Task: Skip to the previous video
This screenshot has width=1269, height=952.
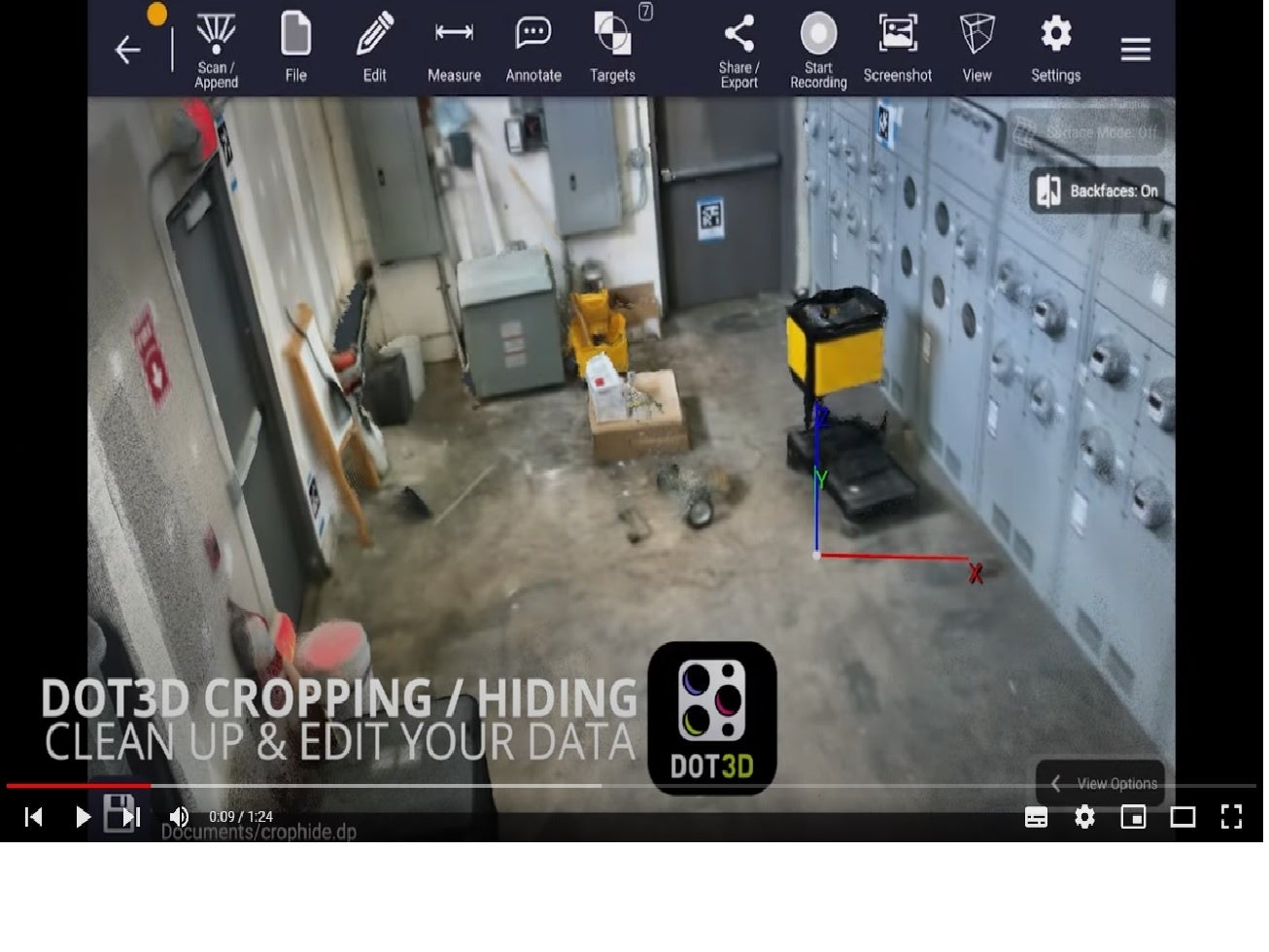Action: tap(34, 817)
